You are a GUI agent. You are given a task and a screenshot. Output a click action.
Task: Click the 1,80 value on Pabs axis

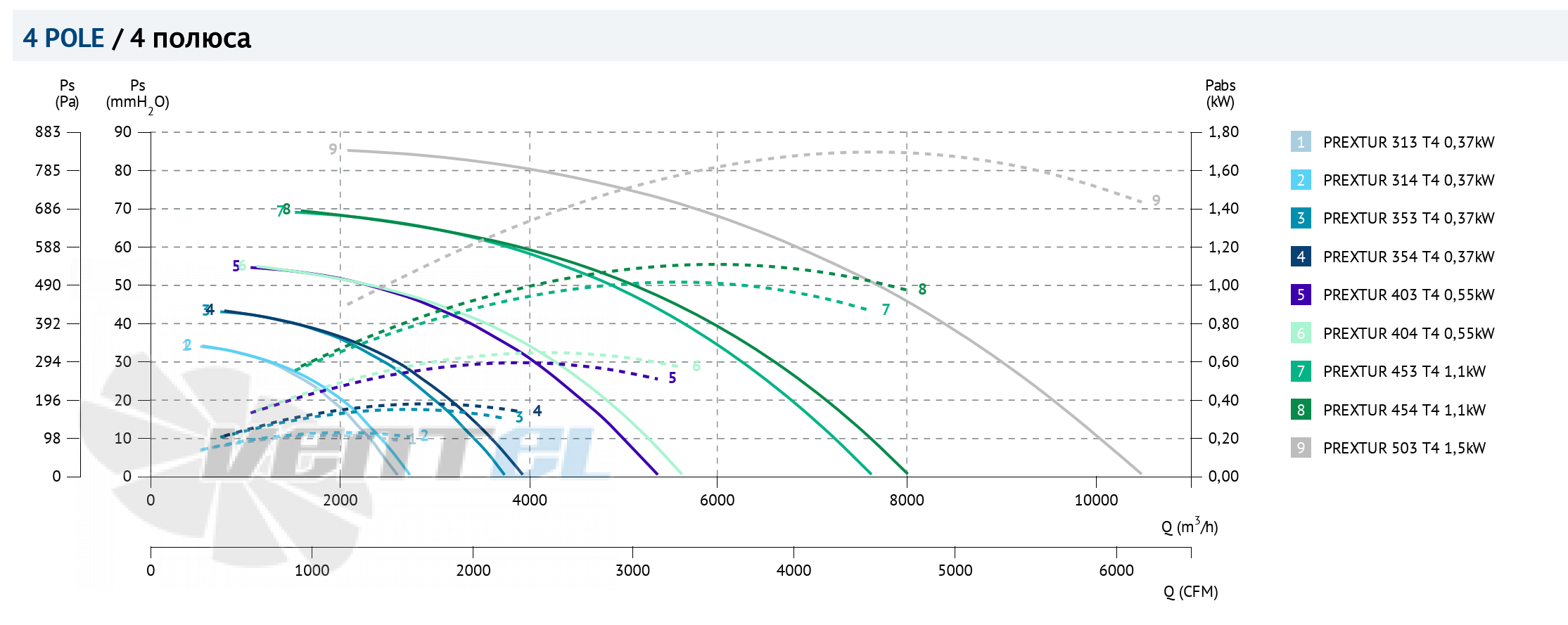tap(1223, 131)
